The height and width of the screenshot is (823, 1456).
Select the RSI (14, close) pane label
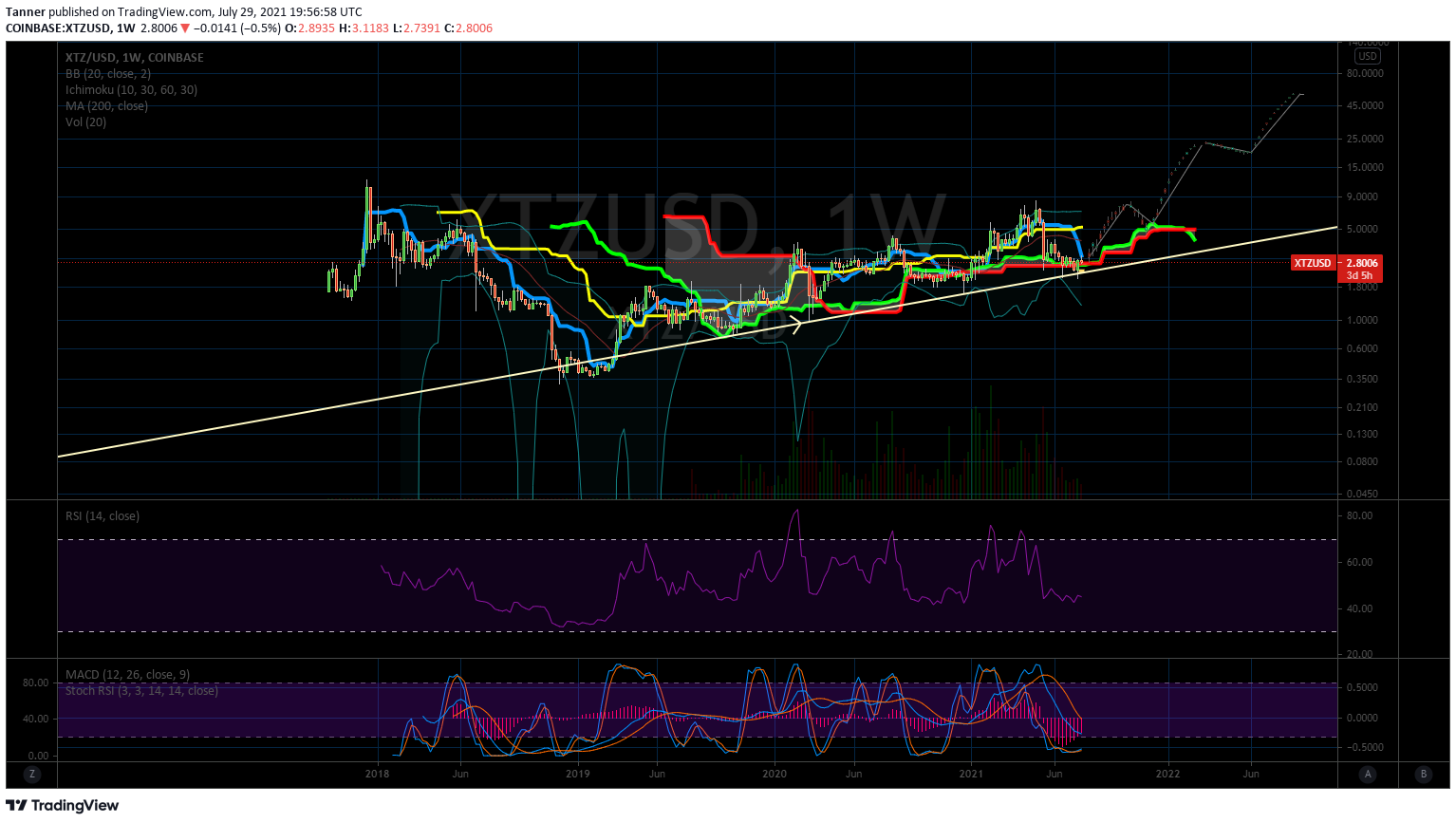103,516
